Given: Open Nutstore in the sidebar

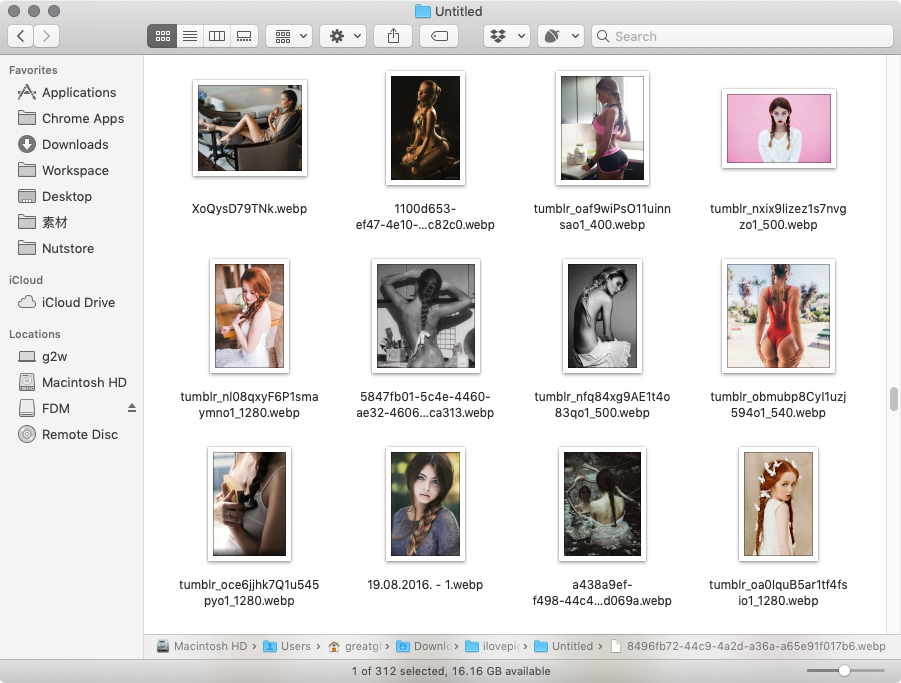Looking at the screenshot, I should [71, 248].
